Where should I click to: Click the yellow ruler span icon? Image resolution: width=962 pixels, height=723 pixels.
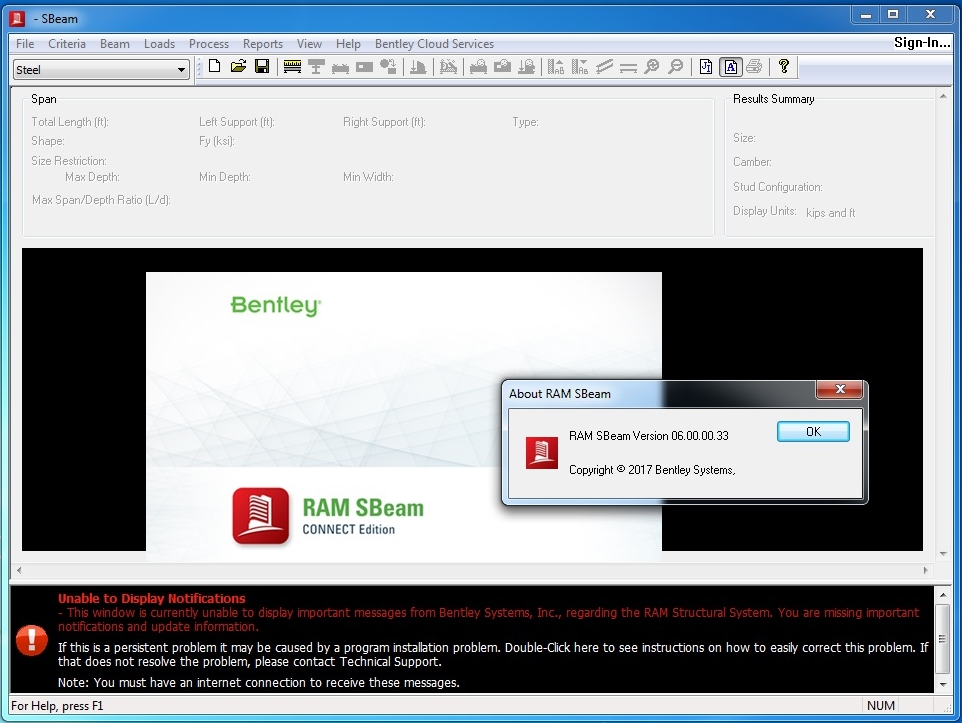pyautogui.click(x=292, y=67)
